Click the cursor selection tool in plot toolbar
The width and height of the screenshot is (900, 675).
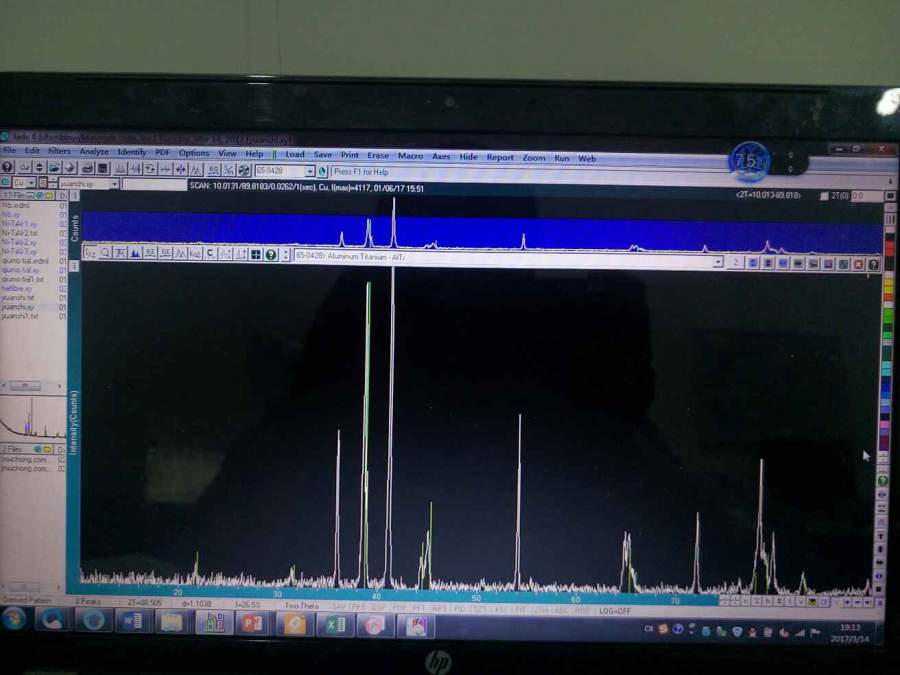pos(91,253)
